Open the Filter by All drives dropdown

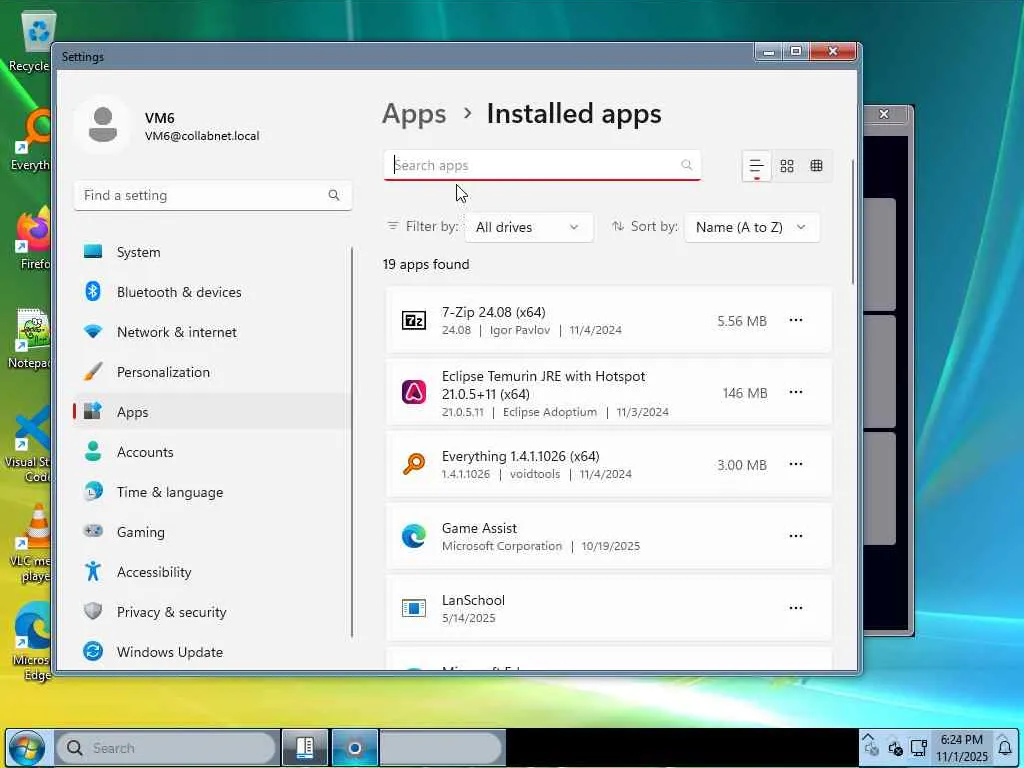(528, 227)
